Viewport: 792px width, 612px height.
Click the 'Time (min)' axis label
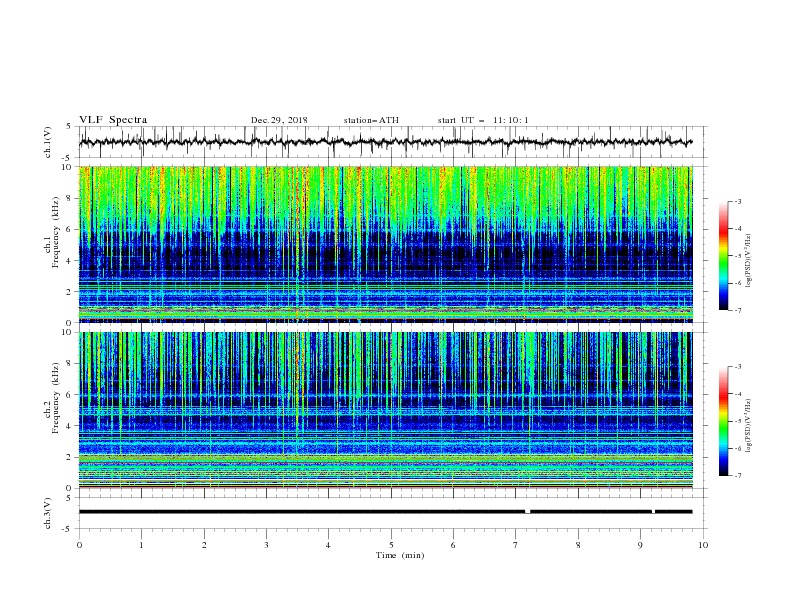tap(400, 555)
